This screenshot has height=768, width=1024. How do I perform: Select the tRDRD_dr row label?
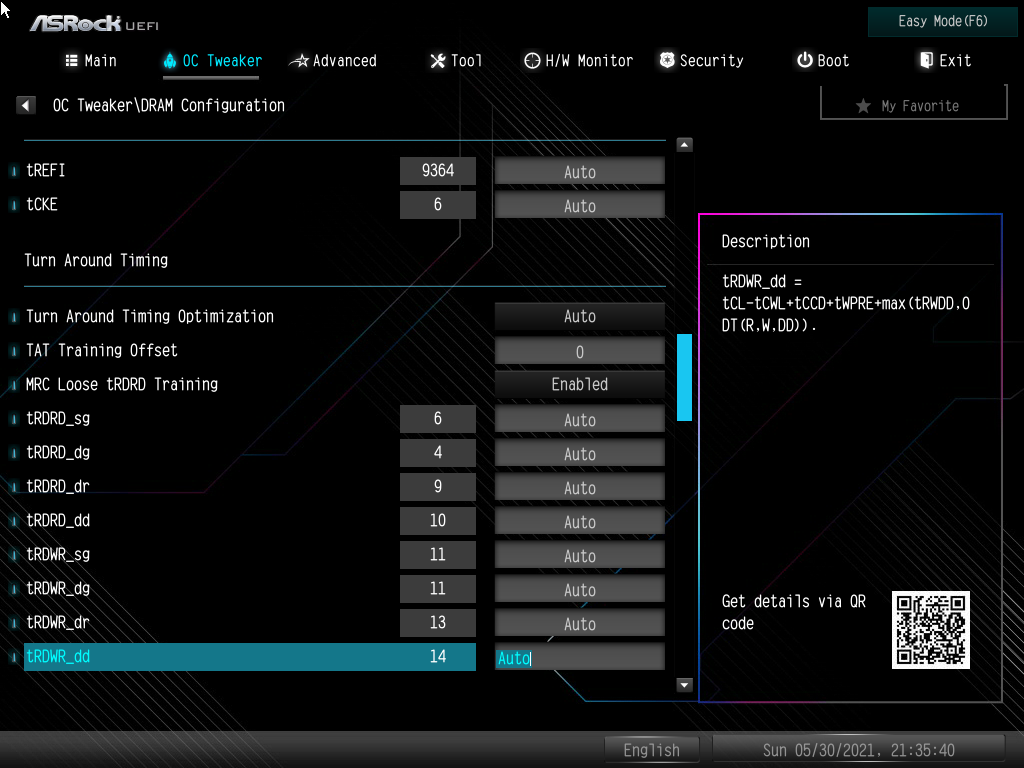57,487
